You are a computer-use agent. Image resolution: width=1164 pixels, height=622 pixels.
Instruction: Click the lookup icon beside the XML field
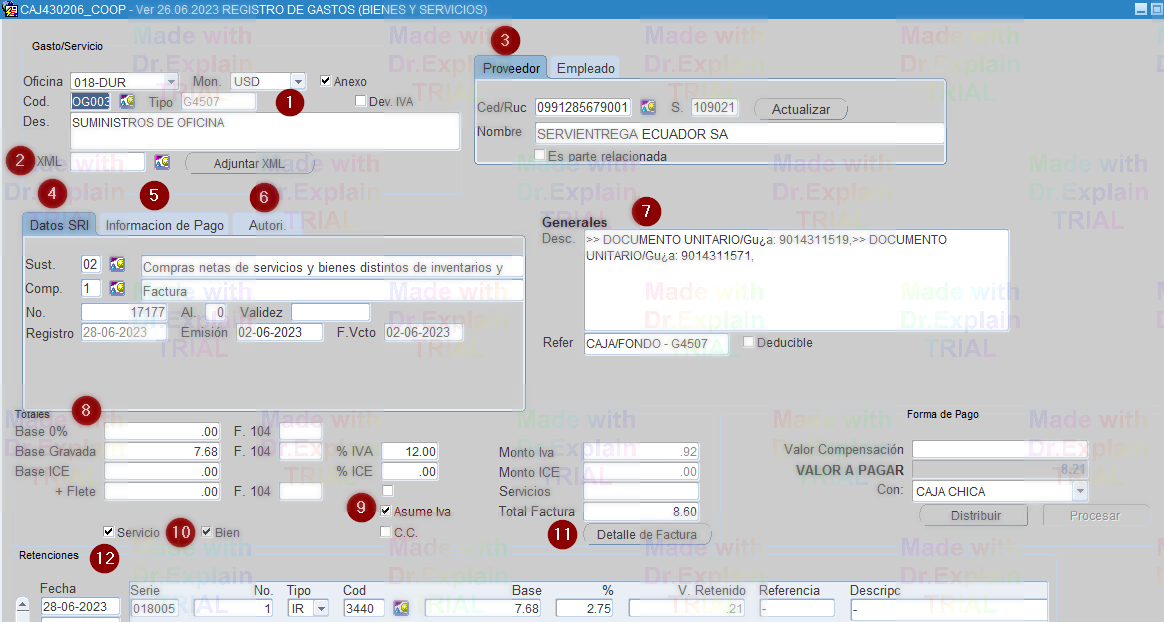(162, 162)
